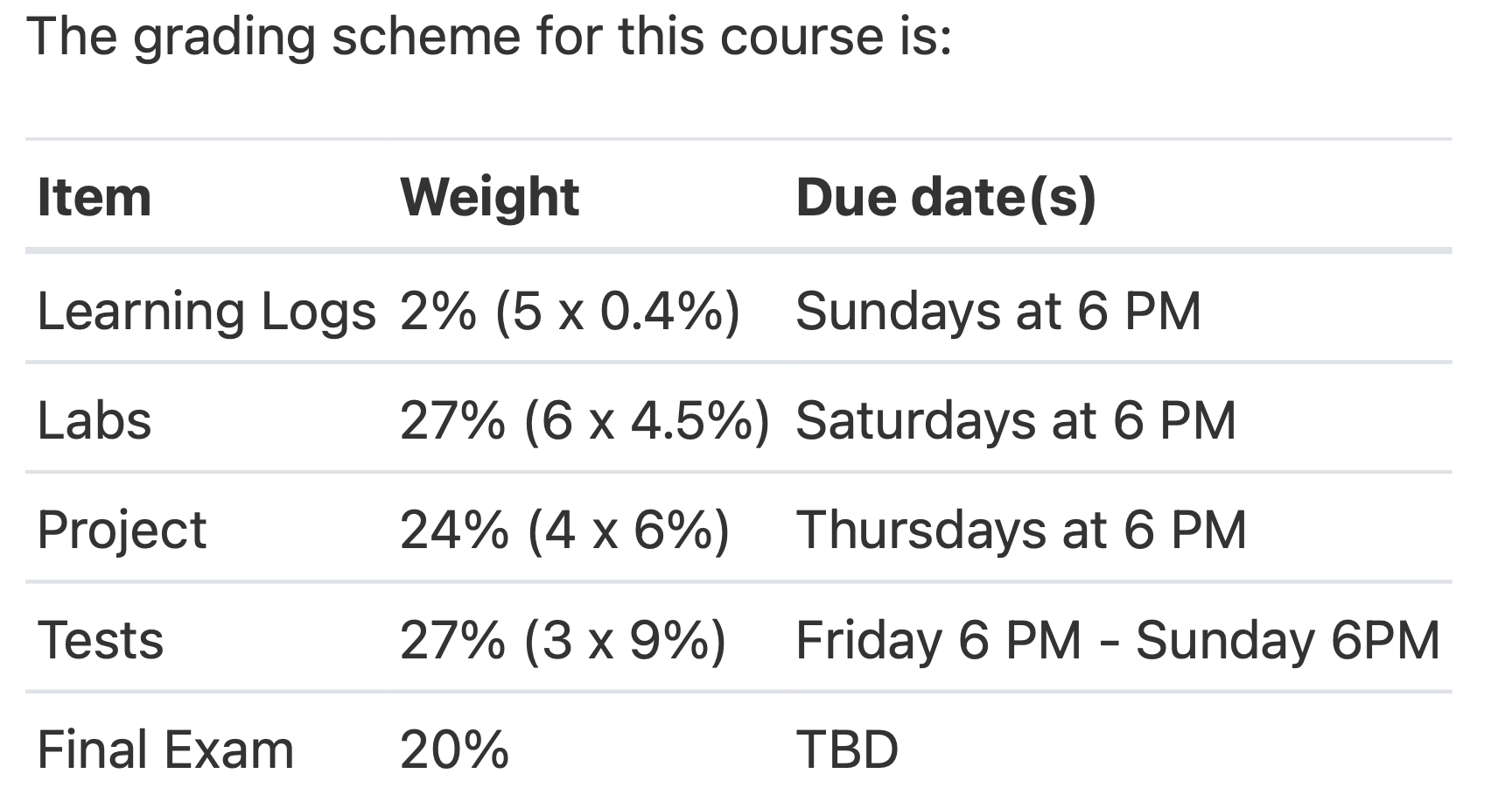Screen dimensions: 1512x802
Task: Click 'Thursdays at 6 PM' due date
Action: 1021,531
